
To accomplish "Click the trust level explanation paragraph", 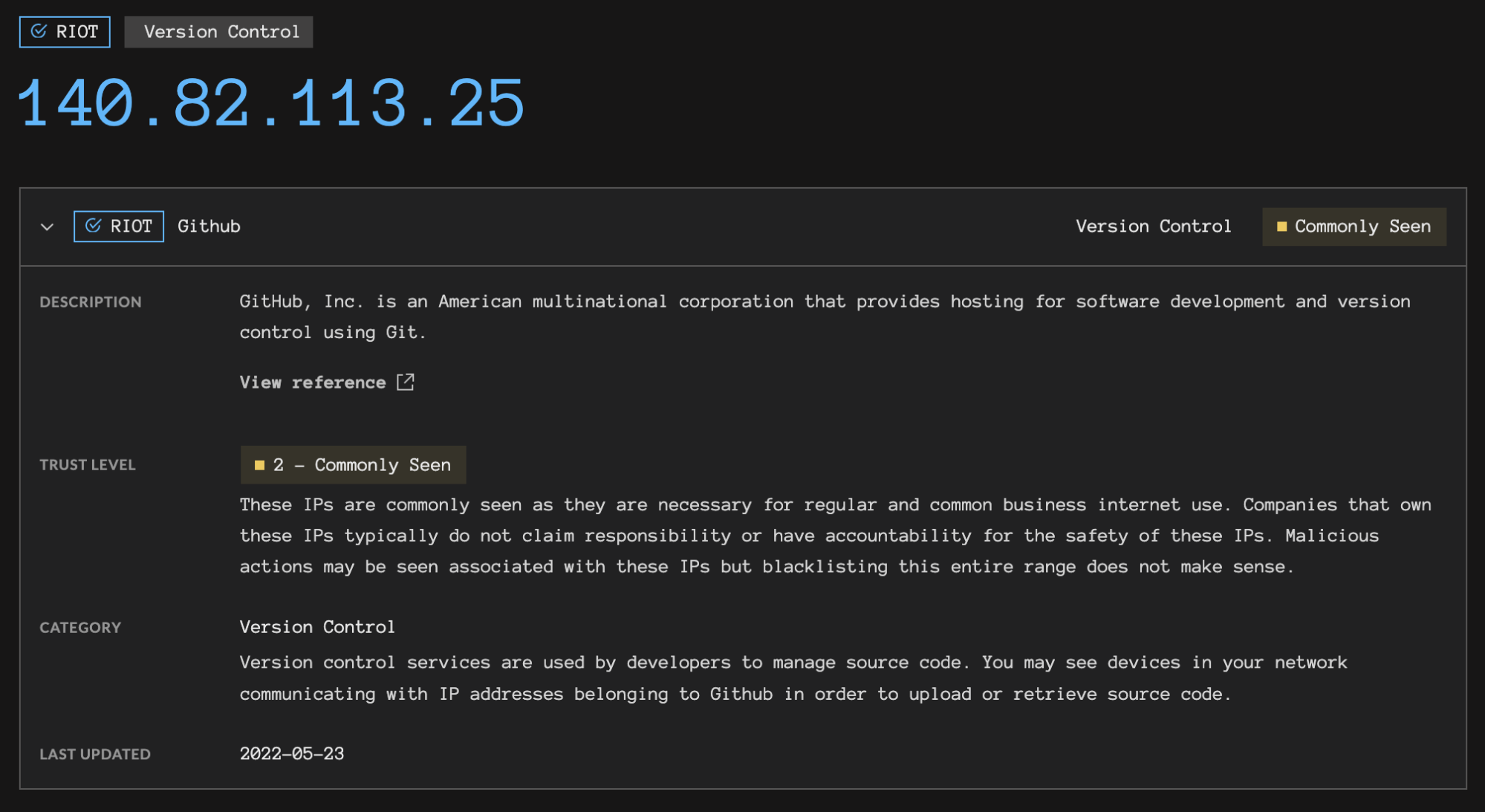I will coord(835,536).
